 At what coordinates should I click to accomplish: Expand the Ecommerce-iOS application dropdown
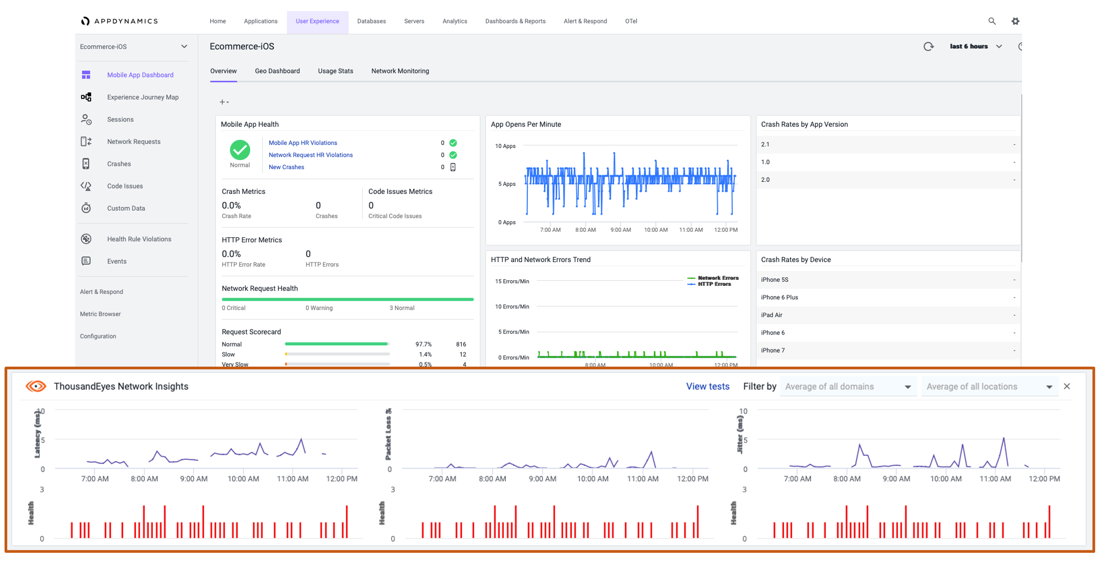coord(134,47)
